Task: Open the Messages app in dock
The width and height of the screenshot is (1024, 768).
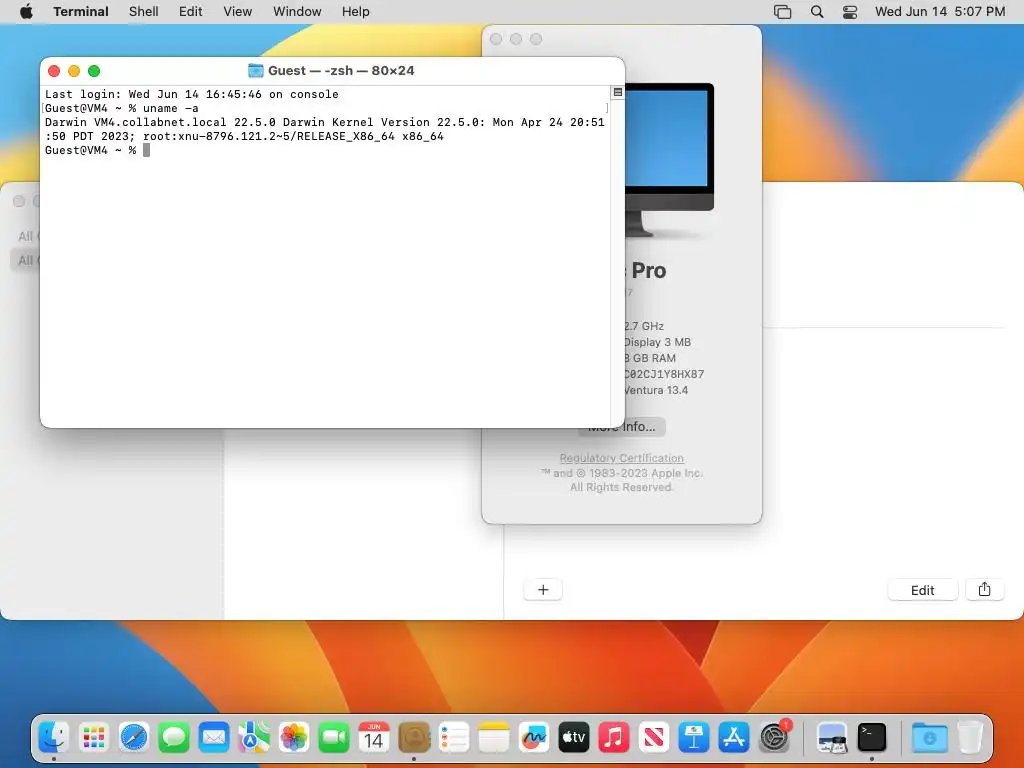Action: [x=174, y=737]
